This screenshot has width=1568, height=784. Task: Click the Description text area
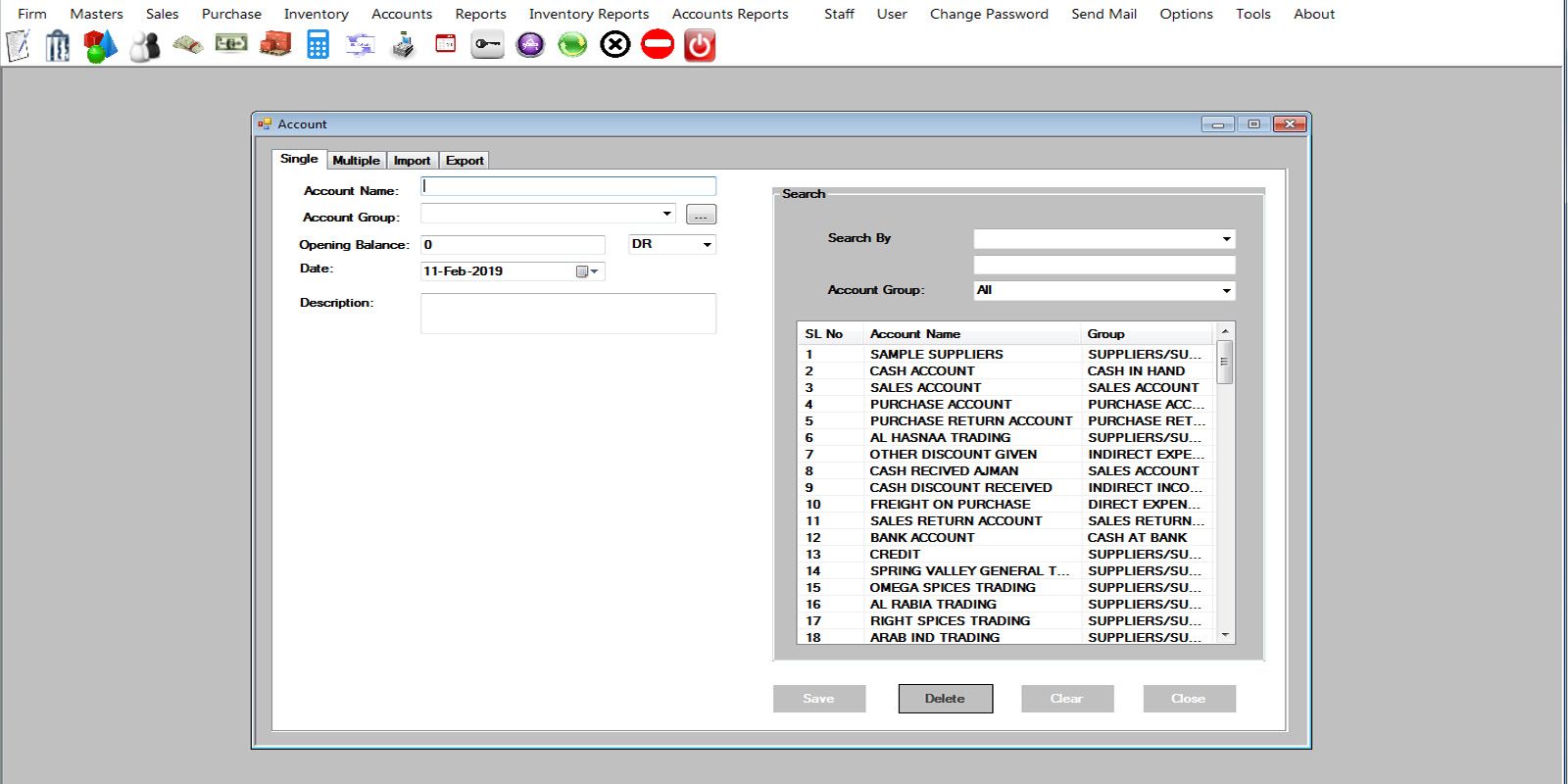coord(568,314)
